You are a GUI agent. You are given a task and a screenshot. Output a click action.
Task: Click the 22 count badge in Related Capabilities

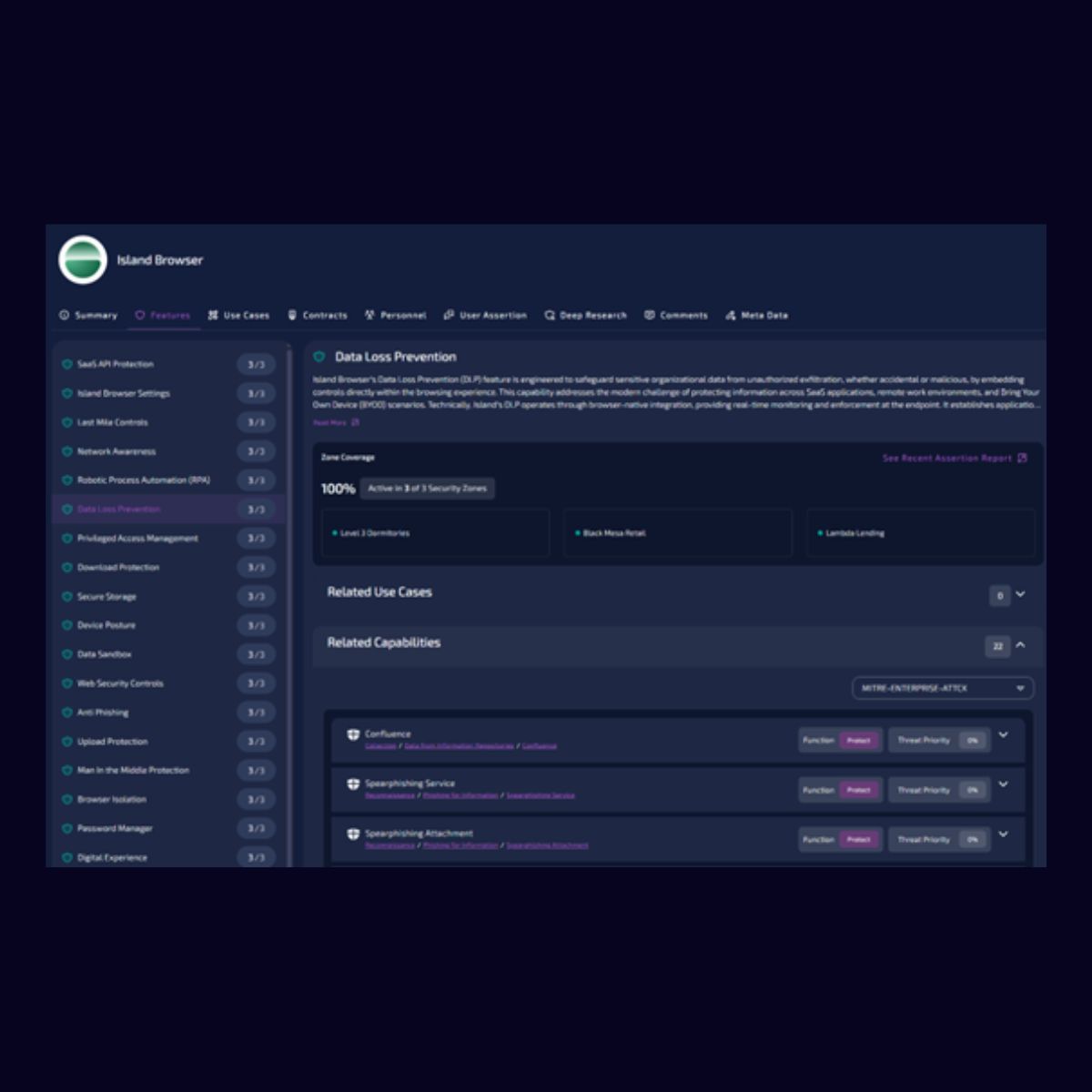tap(997, 646)
